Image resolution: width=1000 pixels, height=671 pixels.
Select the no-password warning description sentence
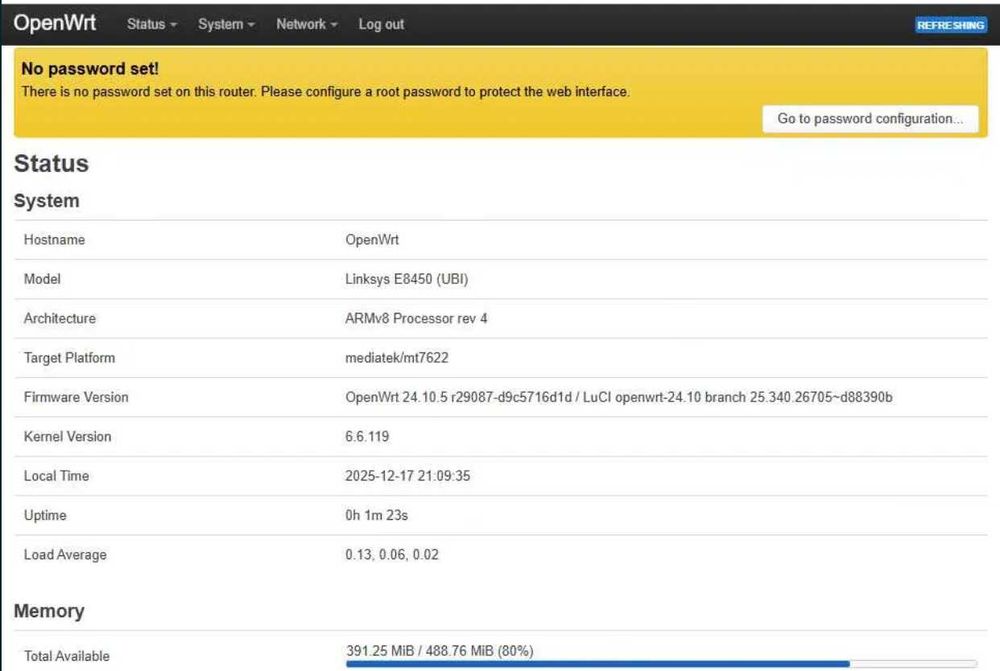325,92
